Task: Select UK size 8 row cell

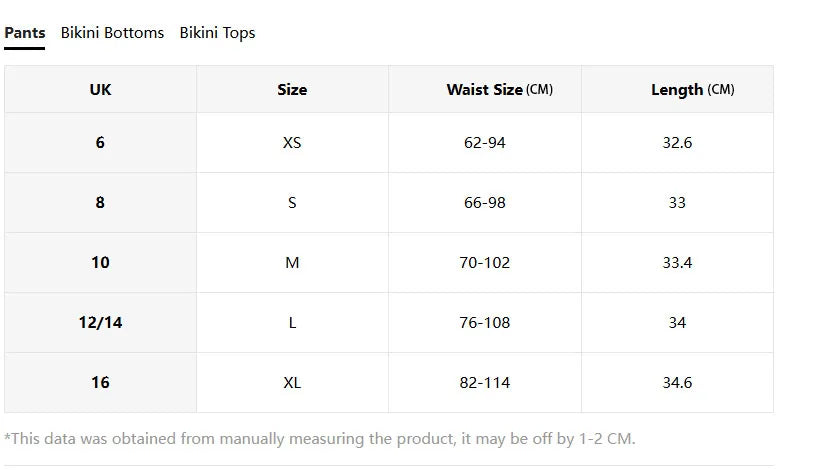Action: click(100, 202)
